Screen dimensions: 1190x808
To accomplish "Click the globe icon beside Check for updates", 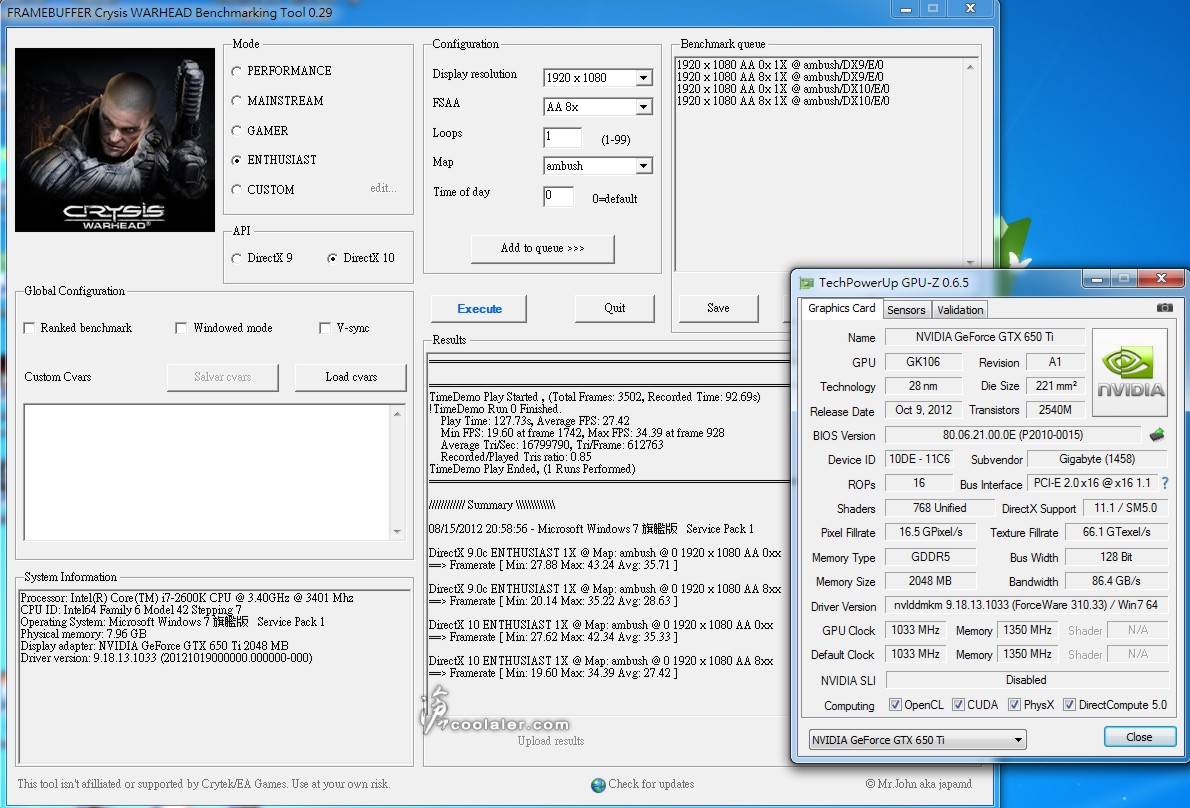I will coord(598,784).
